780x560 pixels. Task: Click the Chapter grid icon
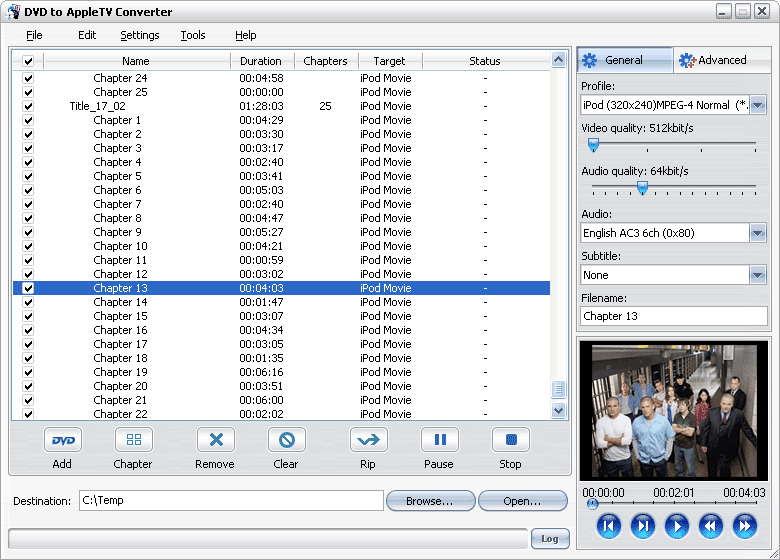click(134, 440)
